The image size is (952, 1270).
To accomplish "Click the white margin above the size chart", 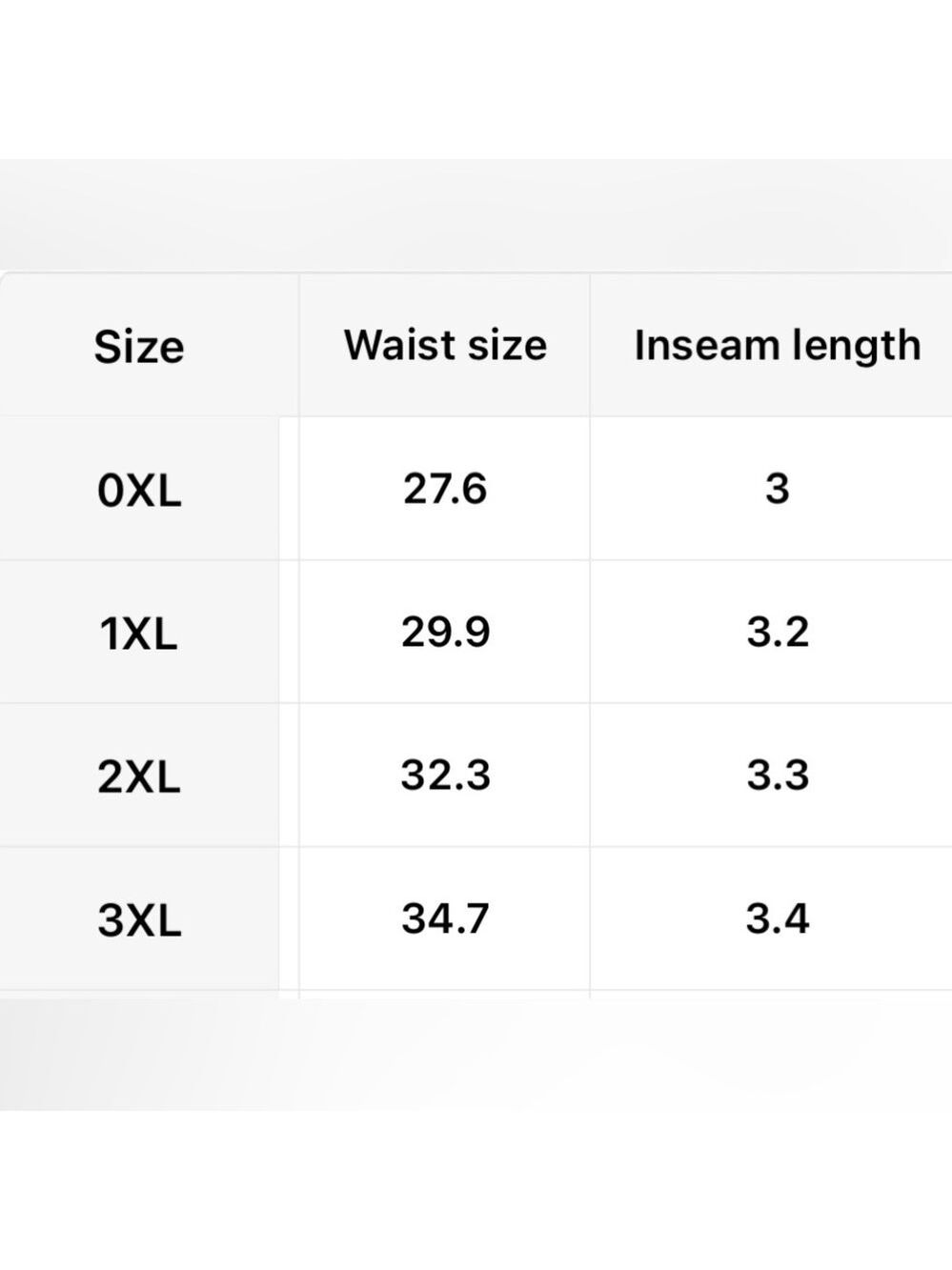I will [x=476, y=79].
